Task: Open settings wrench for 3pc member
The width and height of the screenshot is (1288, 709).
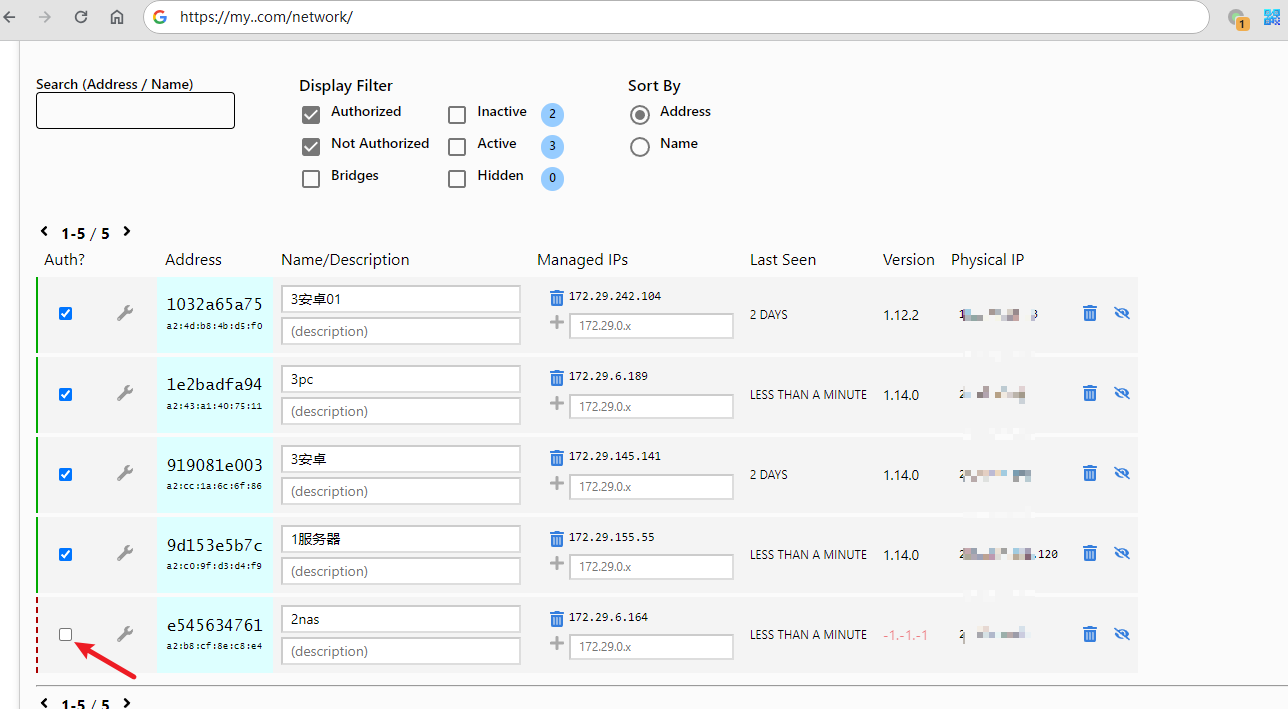Action: (x=125, y=394)
